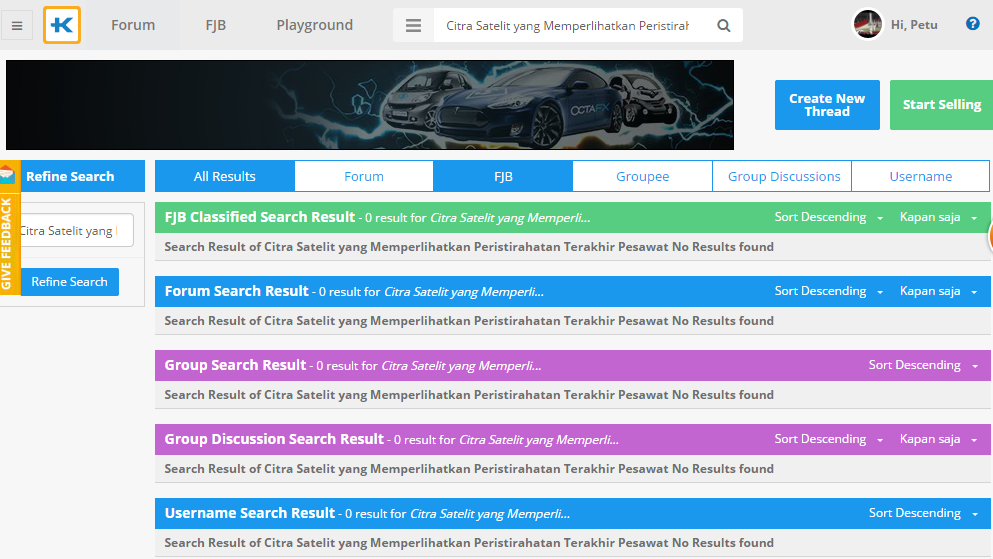The height and width of the screenshot is (559, 993).
Task: Open Sort Descending in FJB Classified results
Action: tap(828, 217)
